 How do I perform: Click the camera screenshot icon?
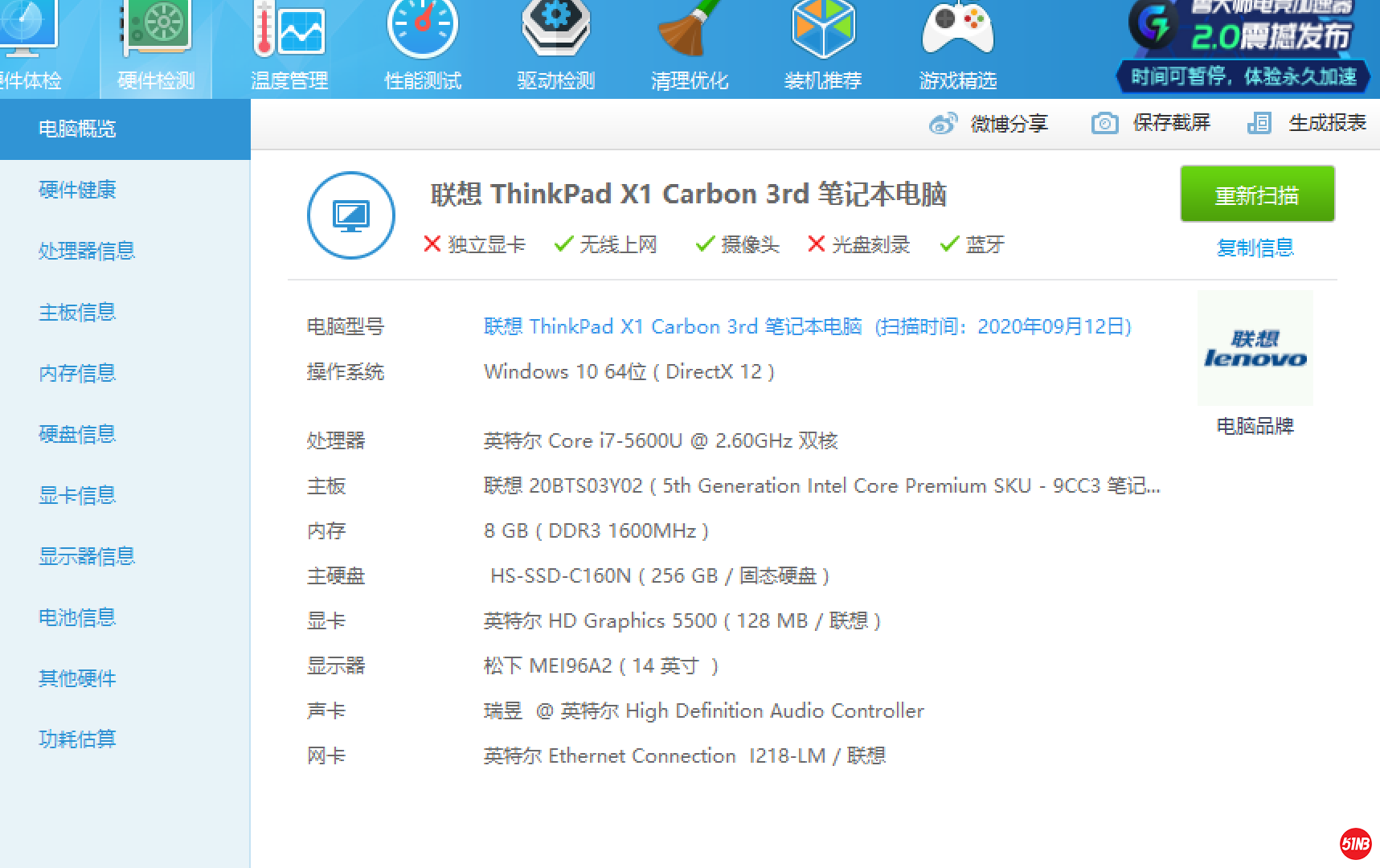click(1105, 123)
